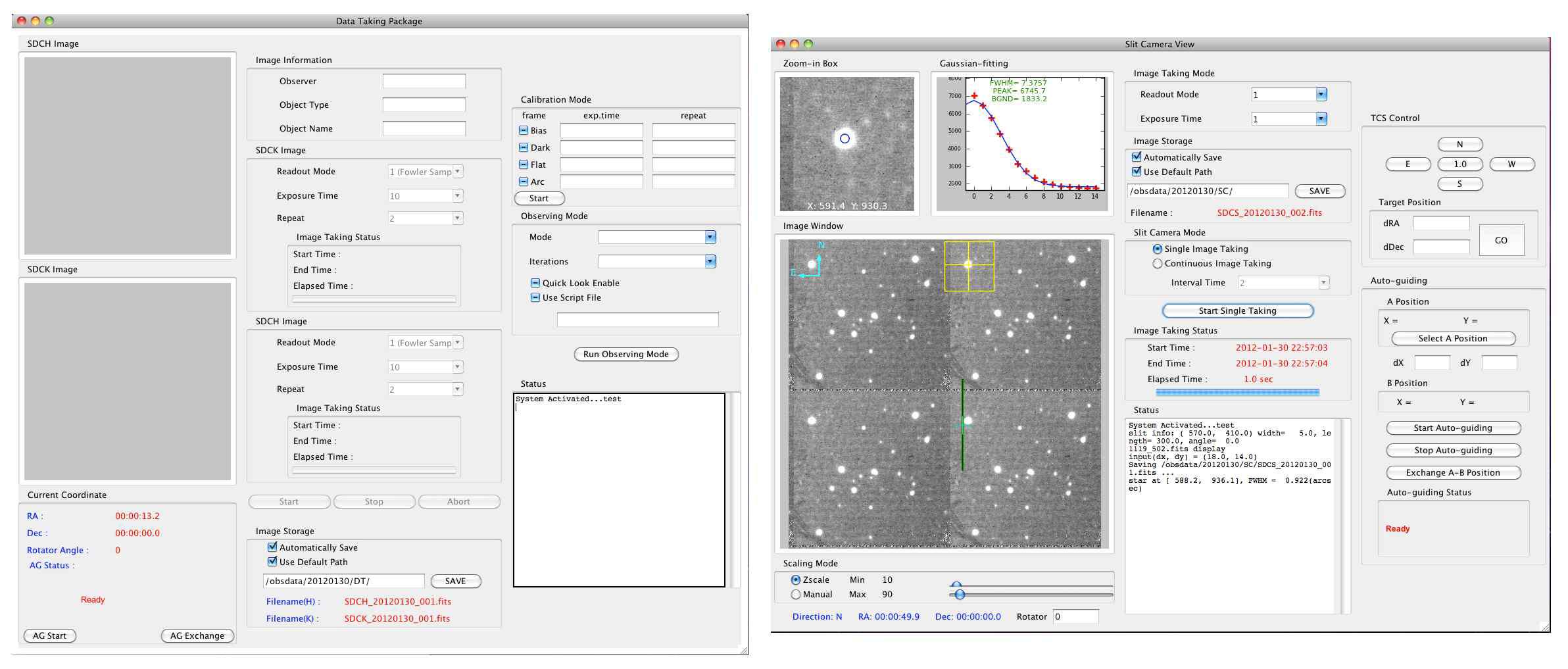Toggle the Bias frame checkbox
Image resolution: width=1568 pixels, height=669 pixels.
tap(524, 130)
